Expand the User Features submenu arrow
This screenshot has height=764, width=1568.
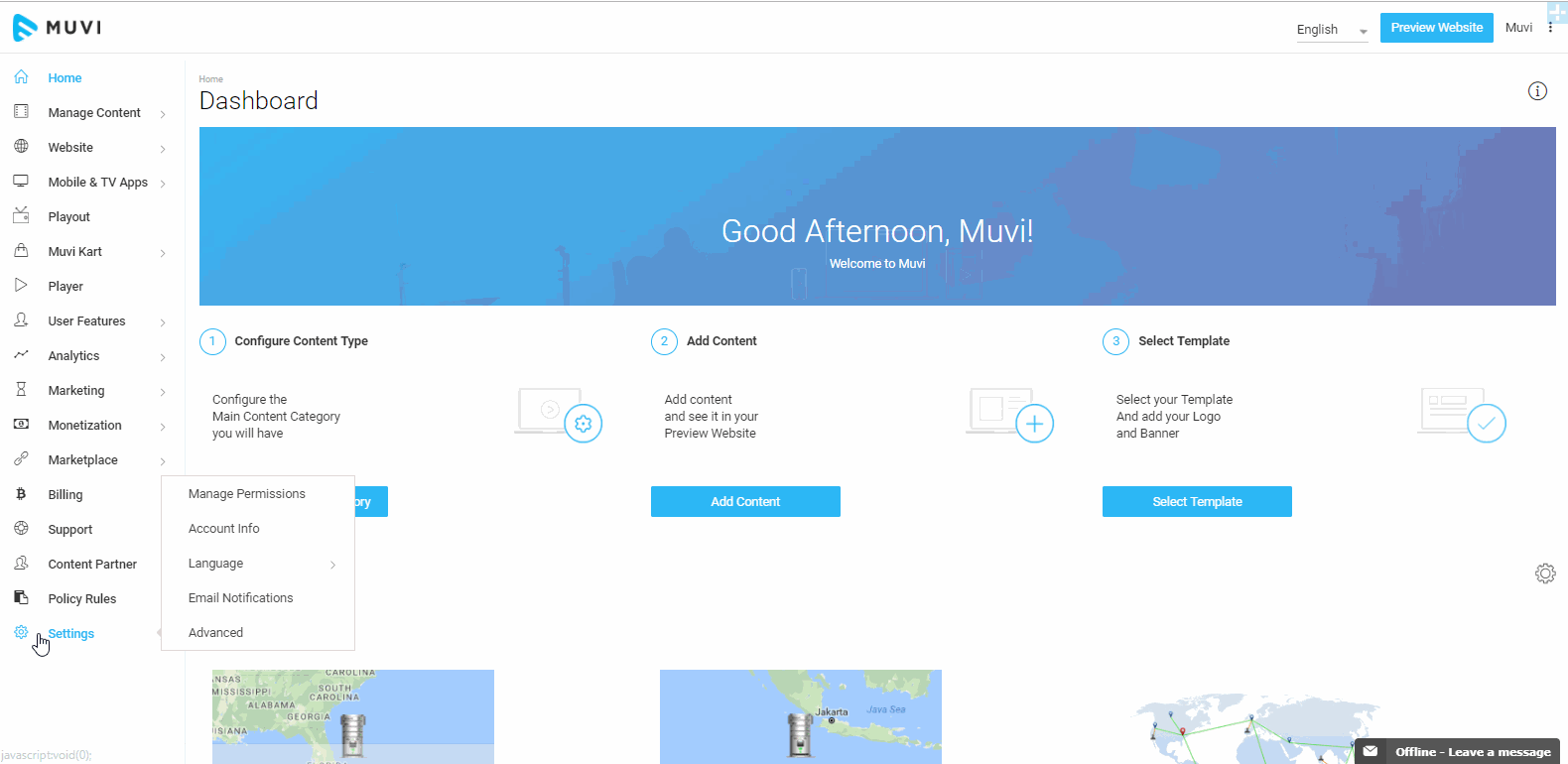coord(163,322)
